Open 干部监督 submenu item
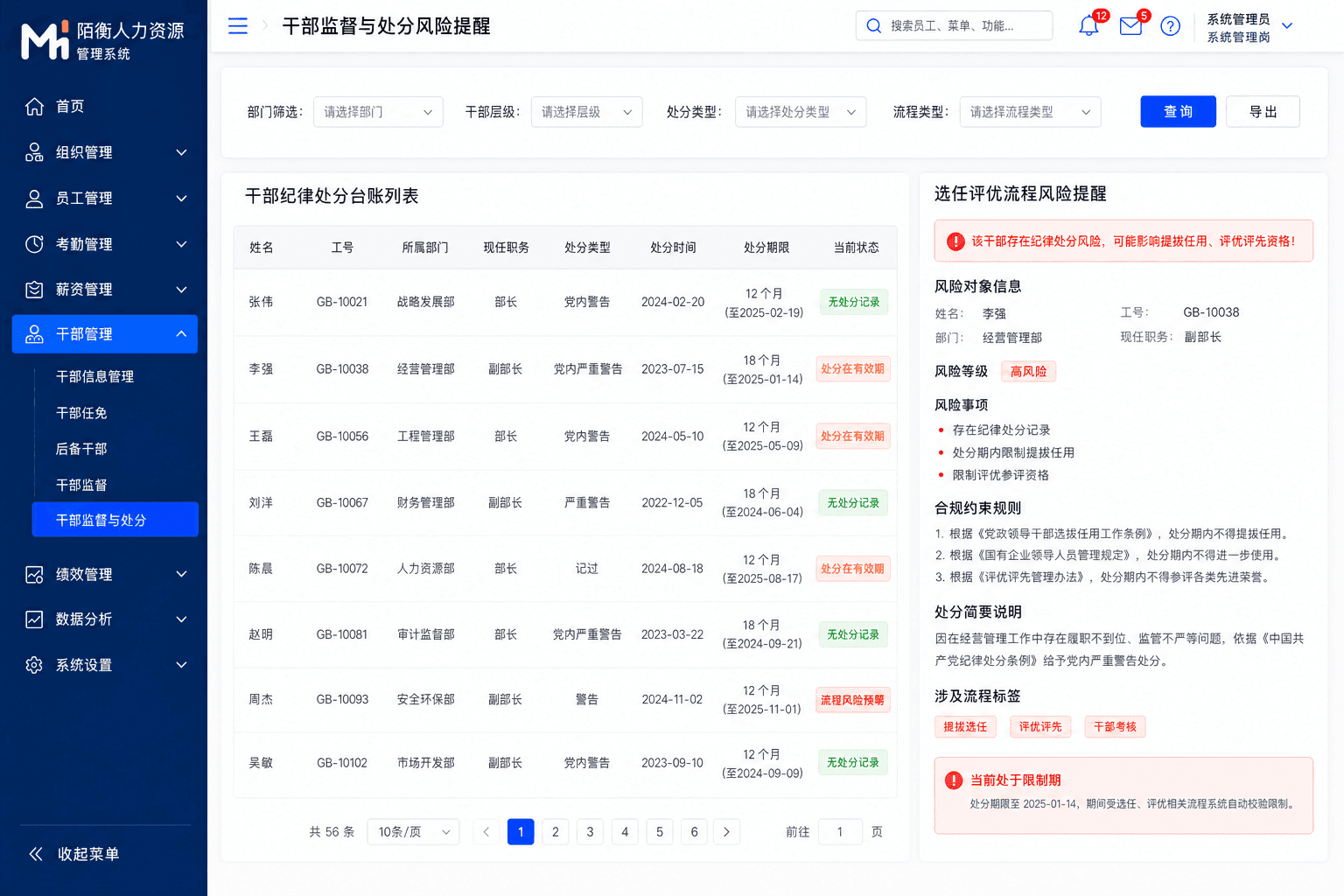This screenshot has height=896, width=1344. click(81, 485)
